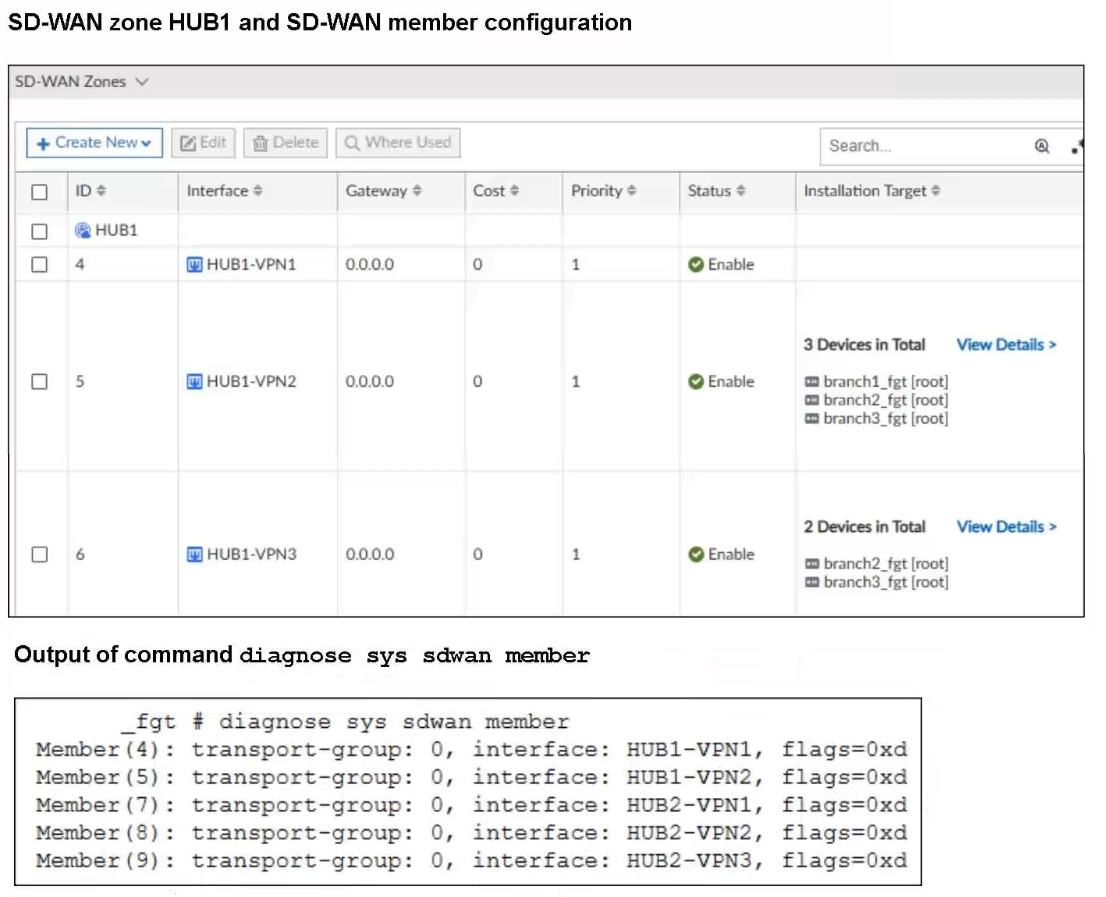Click the Edit button
The width and height of the screenshot is (1106, 897).
[203, 142]
